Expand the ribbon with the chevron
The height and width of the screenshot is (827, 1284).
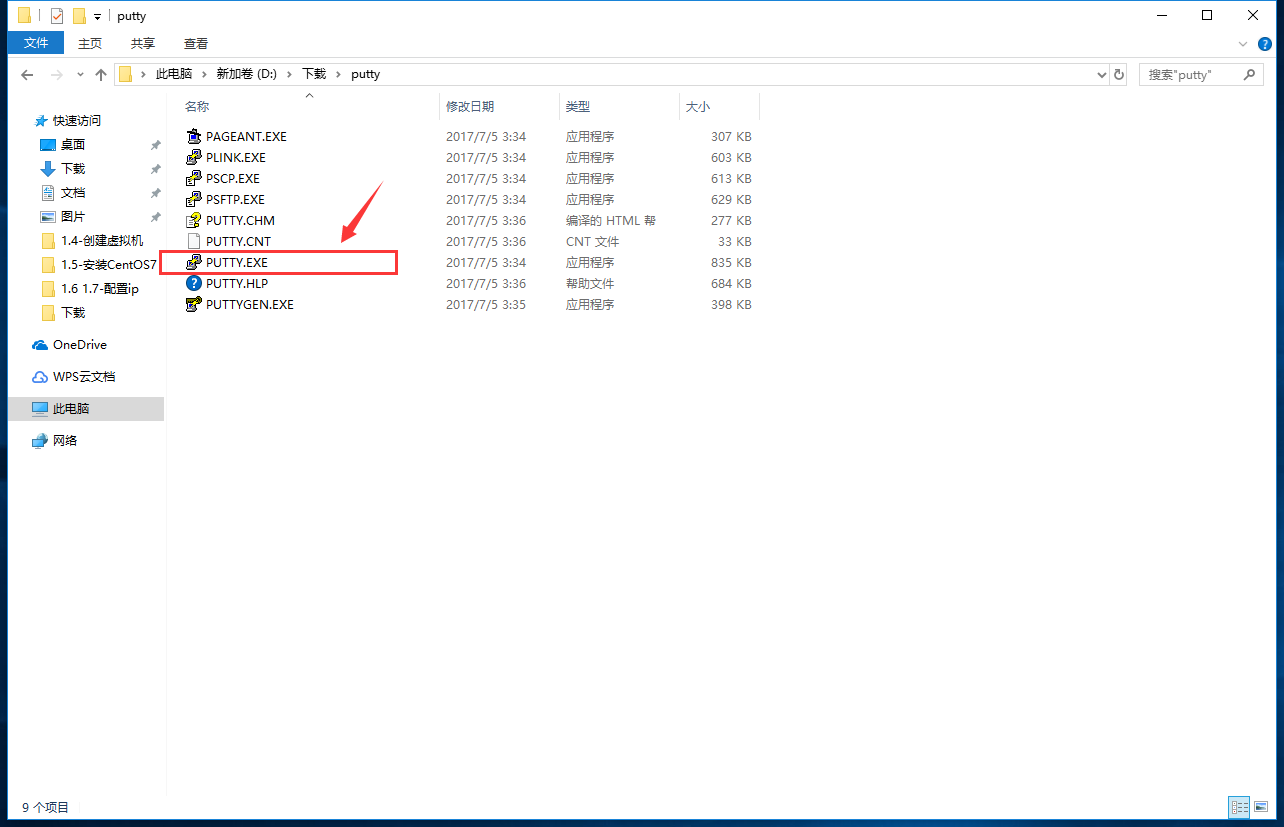coord(1243,43)
